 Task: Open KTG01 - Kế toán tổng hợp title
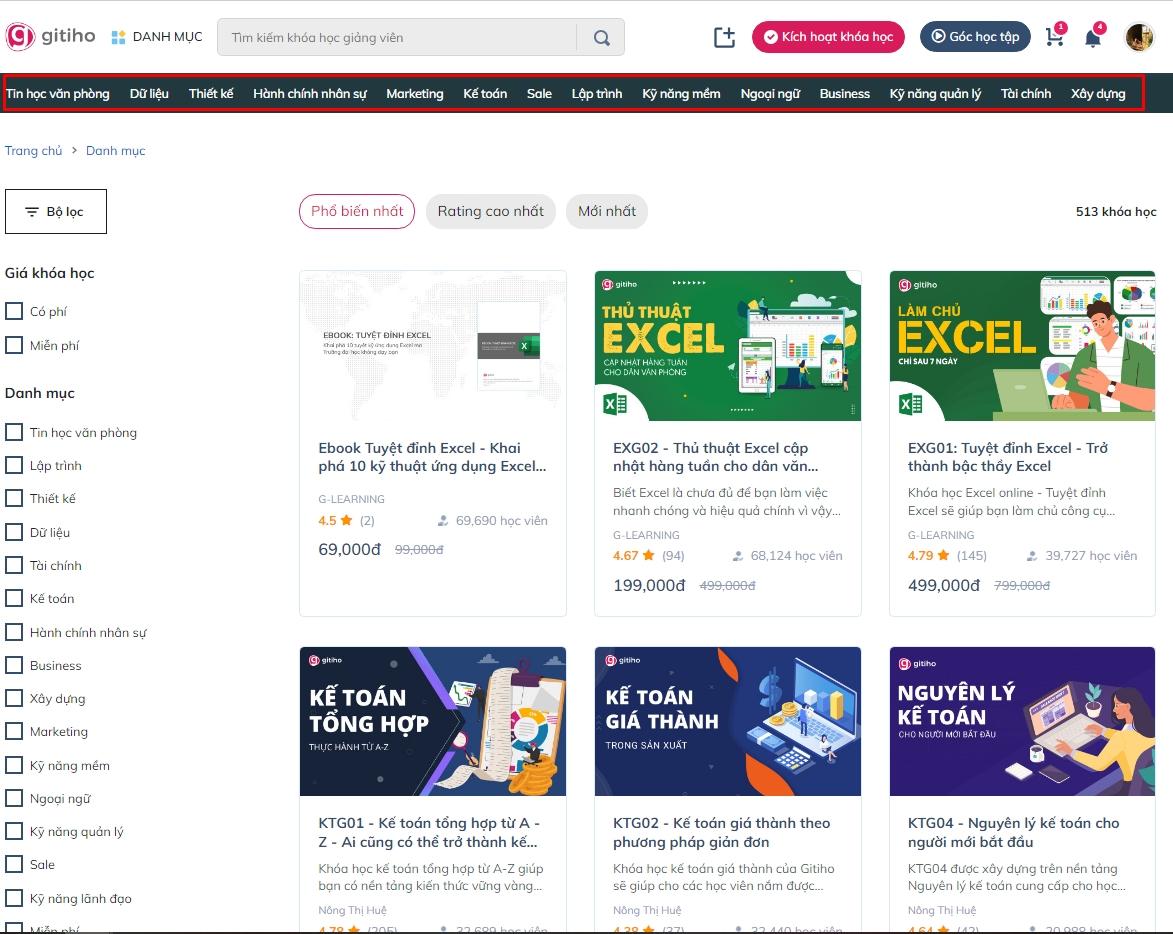tap(429, 832)
